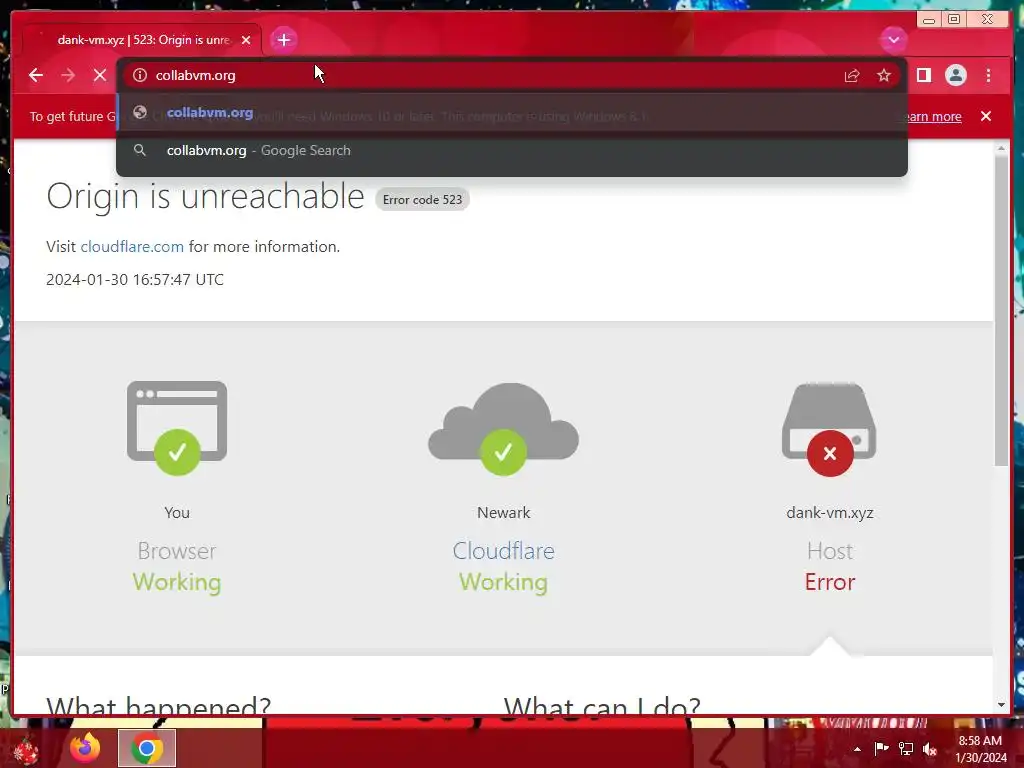Click the What happened? heading
Screen dimensions: 1024x768
159,705
